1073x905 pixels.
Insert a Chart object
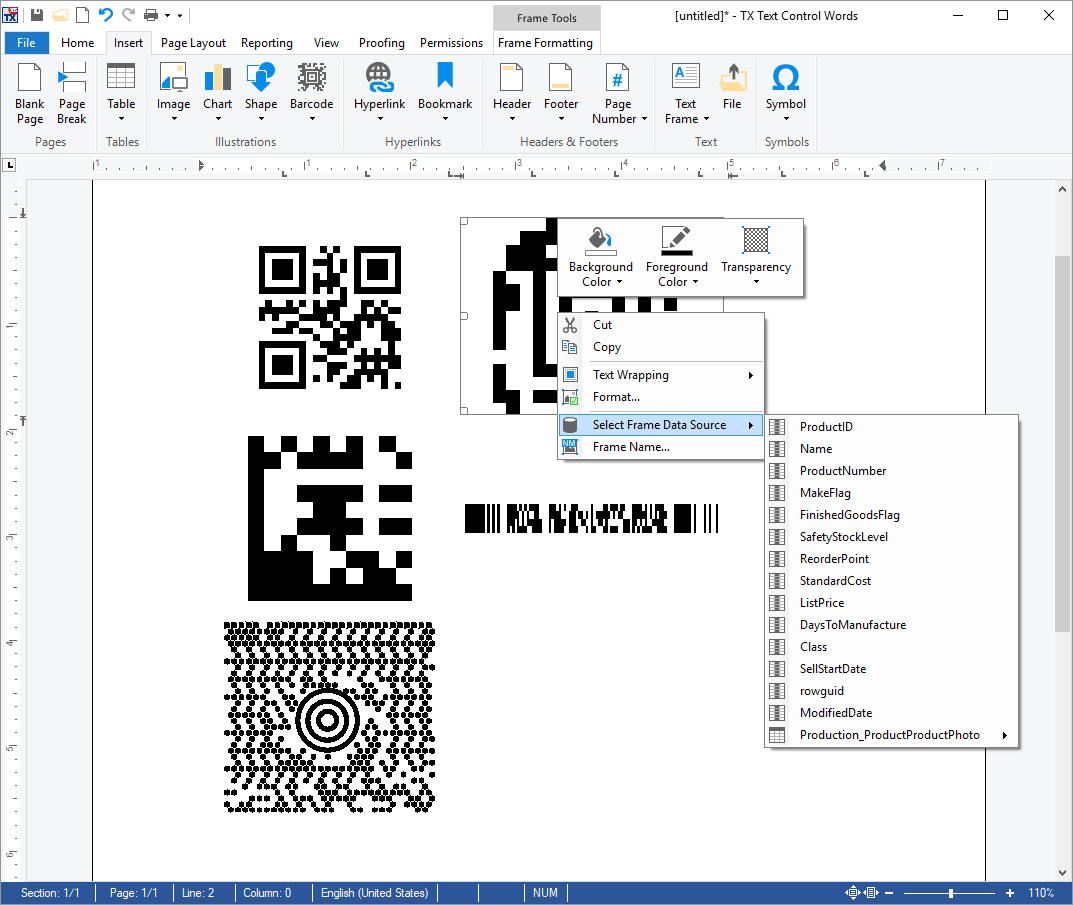(x=218, y=94)
